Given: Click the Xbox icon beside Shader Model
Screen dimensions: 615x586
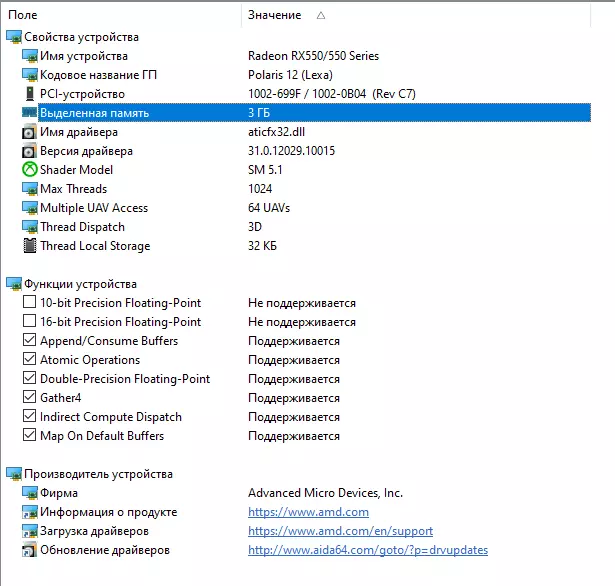Looking at the screenshot, I should click(x=29, y=170).
